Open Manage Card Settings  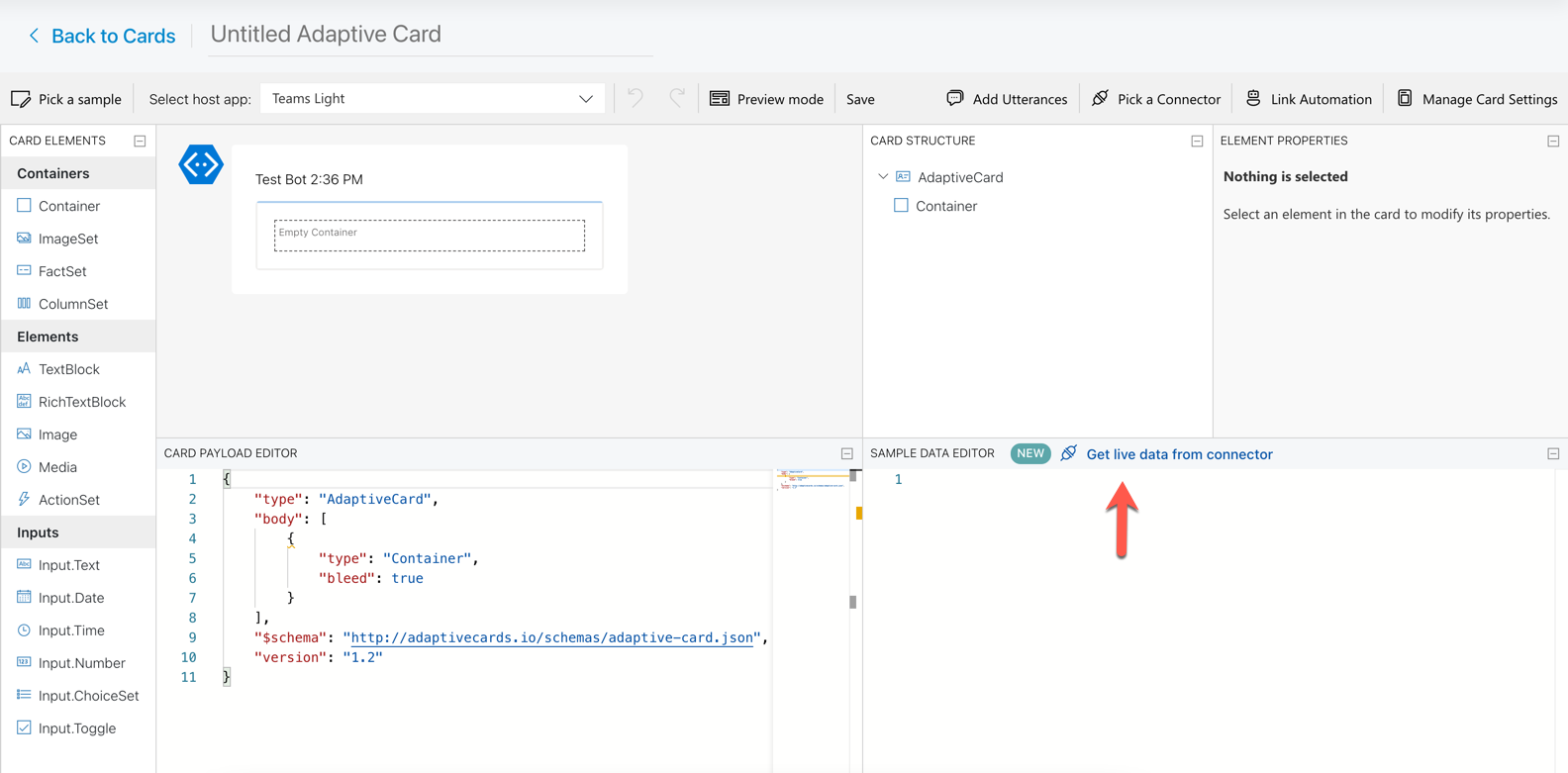point(1477,99)
